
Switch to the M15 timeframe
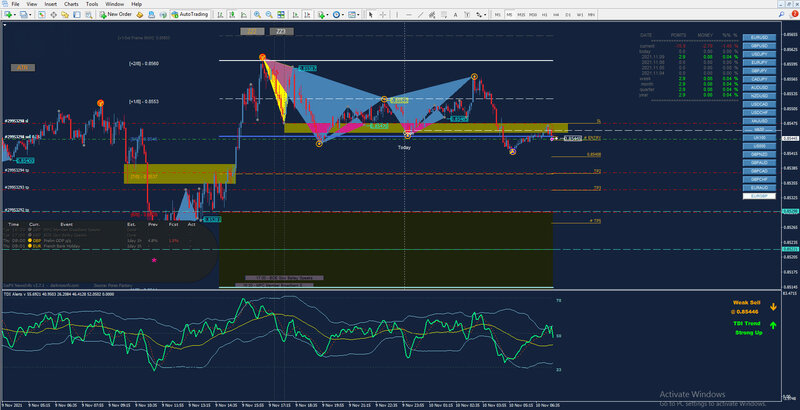[x=521, y=15]
